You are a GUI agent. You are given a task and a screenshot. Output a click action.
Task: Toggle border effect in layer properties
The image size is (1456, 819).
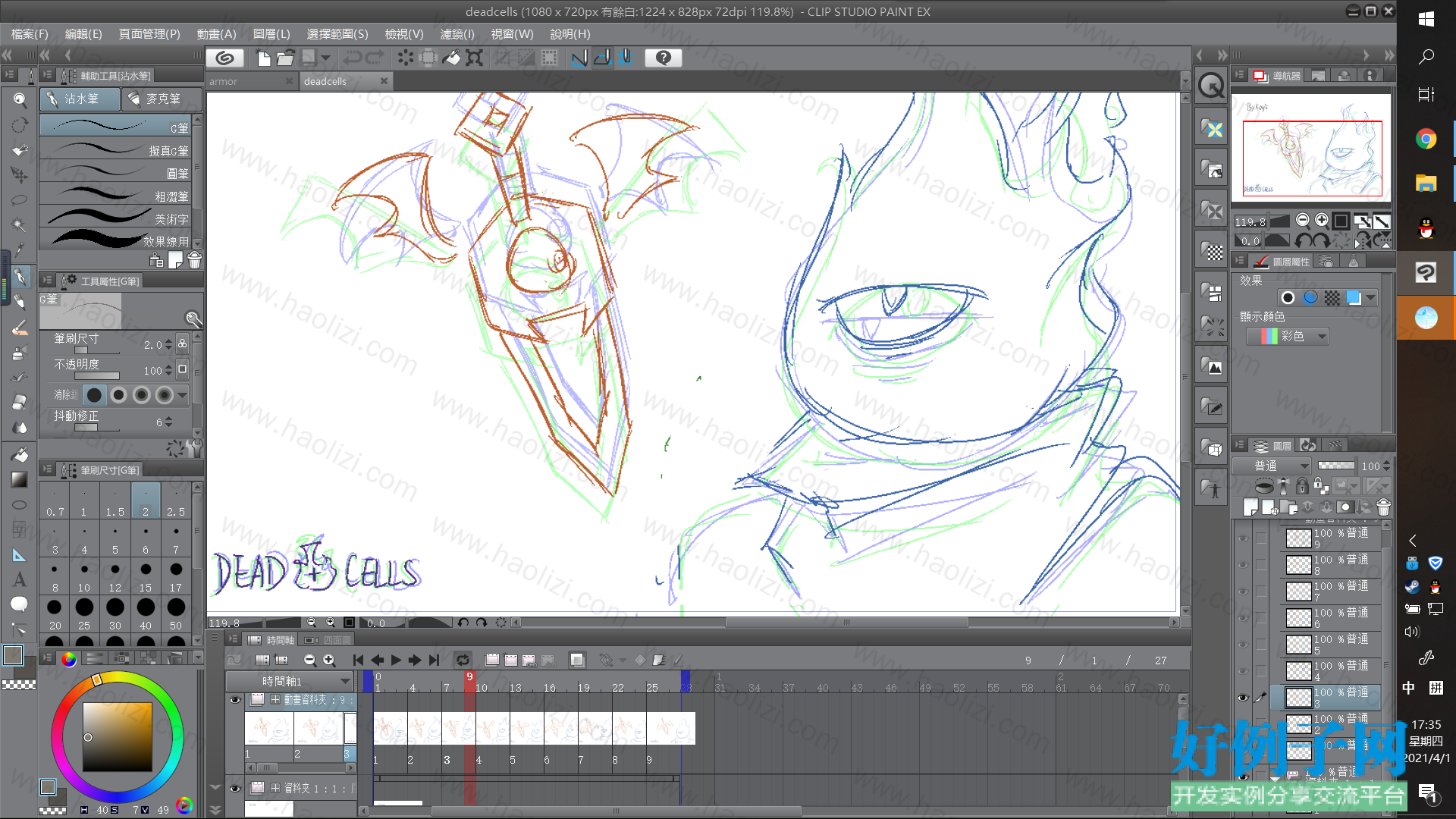[1288, 298]
